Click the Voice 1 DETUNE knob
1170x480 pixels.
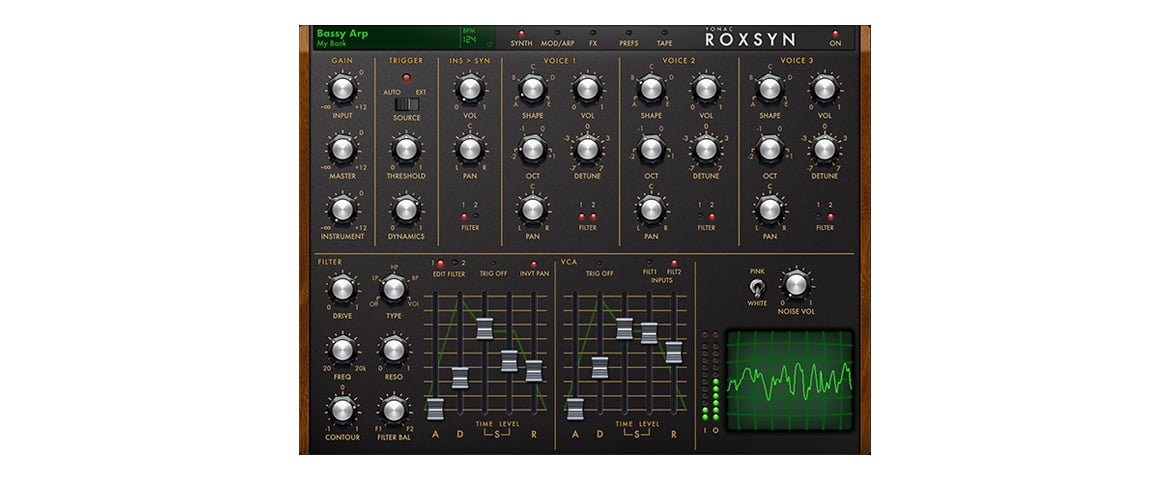point(587,149)
